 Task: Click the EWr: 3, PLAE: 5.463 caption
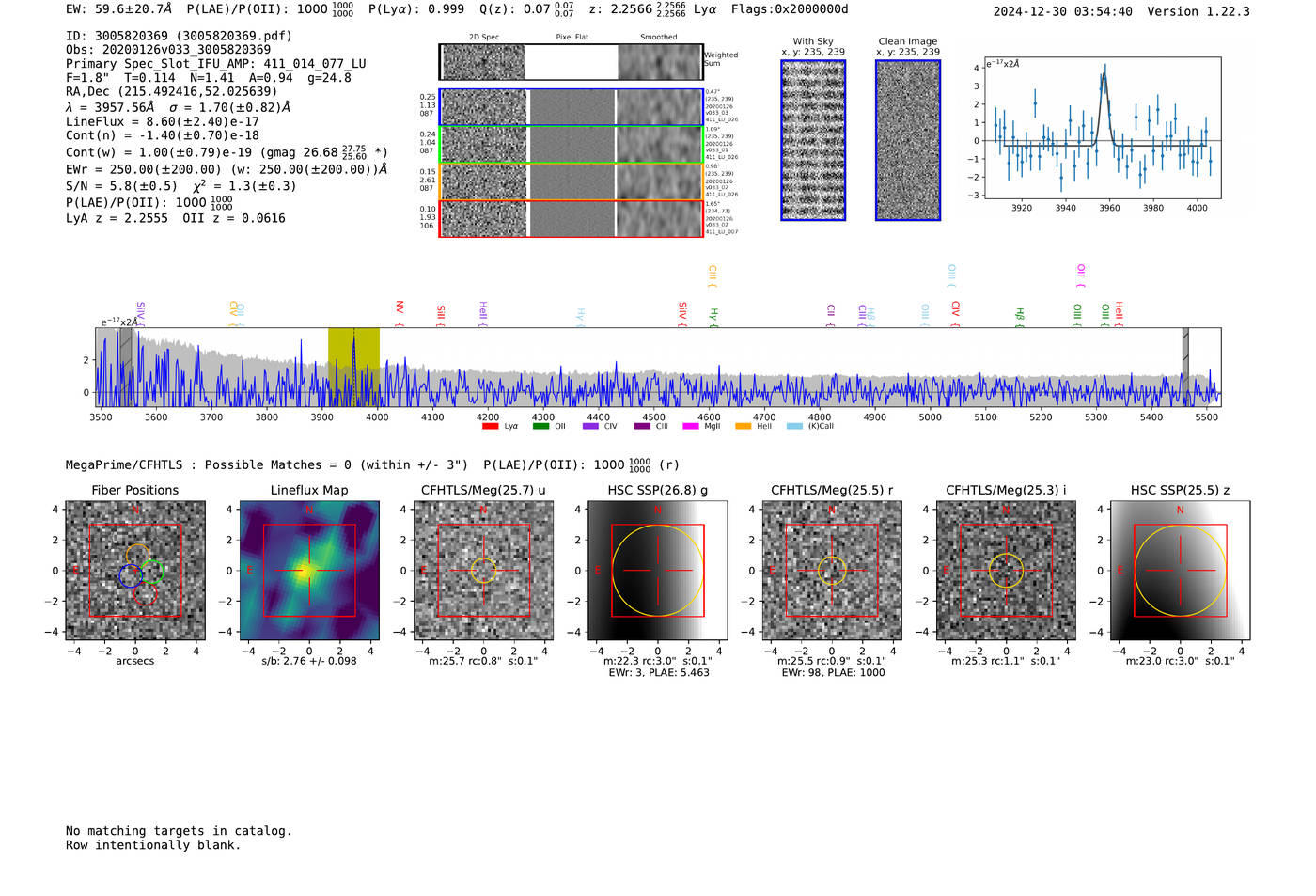pos(658,672)
